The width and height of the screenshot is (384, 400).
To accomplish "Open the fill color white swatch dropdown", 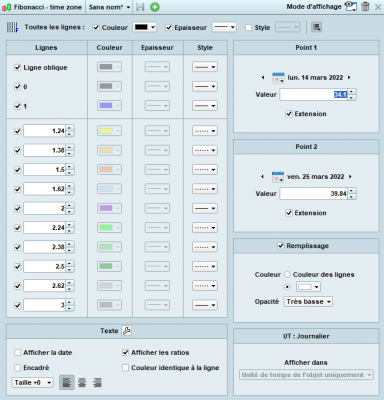I will [x=308, y=287].
